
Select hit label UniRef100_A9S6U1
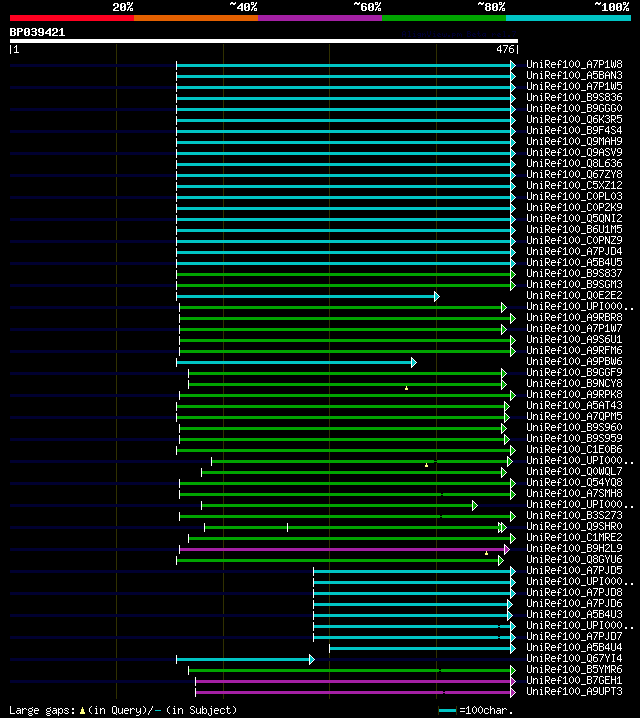pyautogui.click(x=574, y=339)
